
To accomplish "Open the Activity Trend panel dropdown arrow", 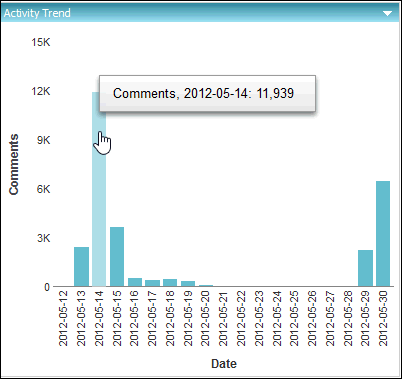I will tap(387, 14).
